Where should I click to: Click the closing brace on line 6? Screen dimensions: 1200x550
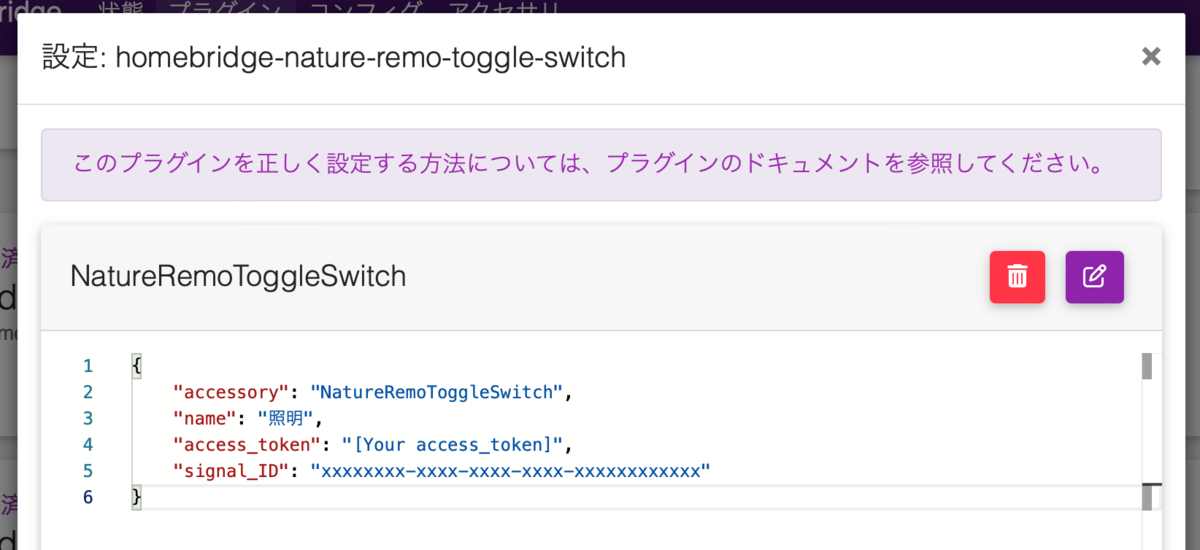tap(137, 497)
